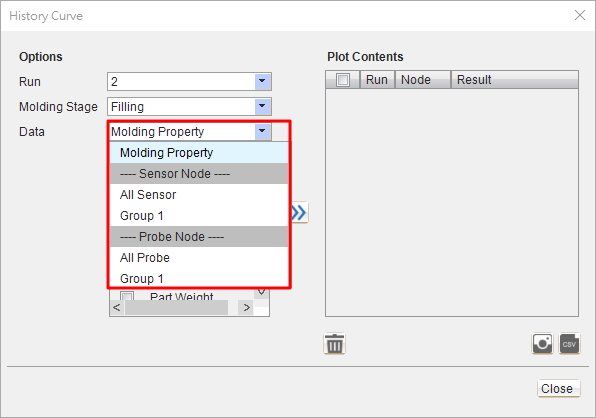Close the History Curve dialog
Image resolution: width=596 pixels, height=418 pixels.
(580, 15)
